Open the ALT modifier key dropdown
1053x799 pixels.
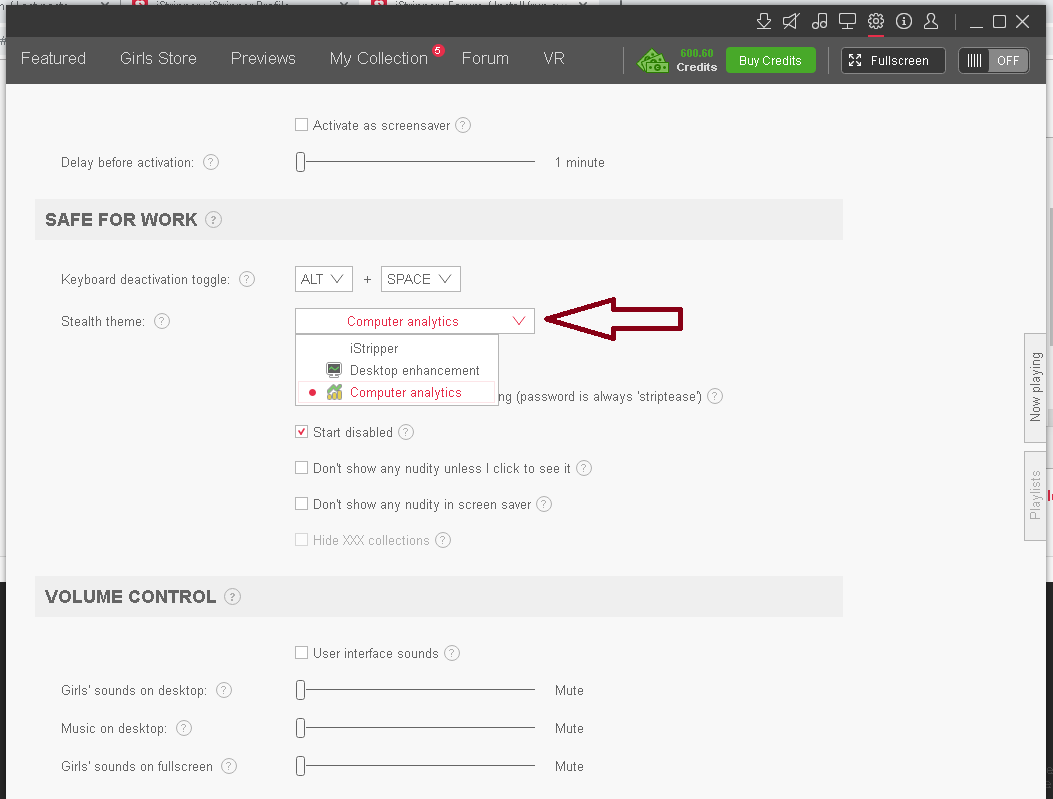pos(324,279)
